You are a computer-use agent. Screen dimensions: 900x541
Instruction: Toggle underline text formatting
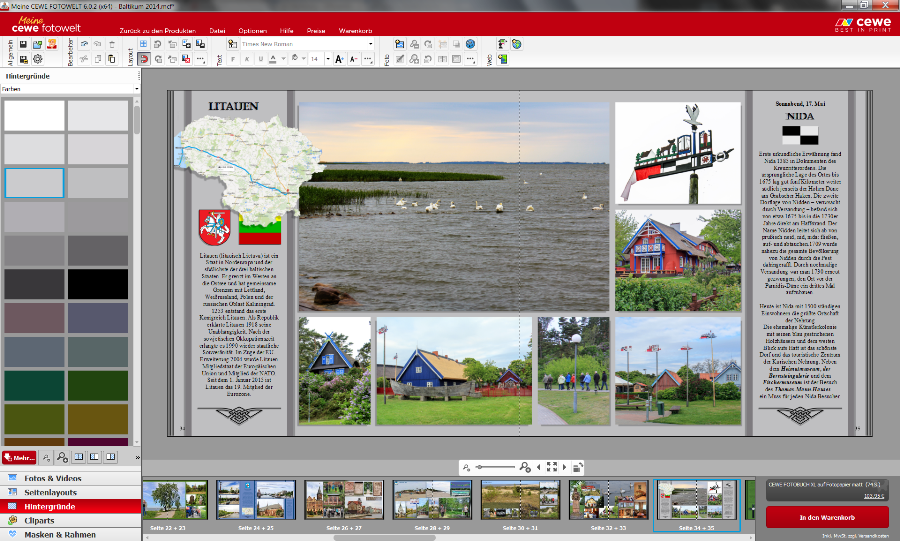click(x=261, y=60)
